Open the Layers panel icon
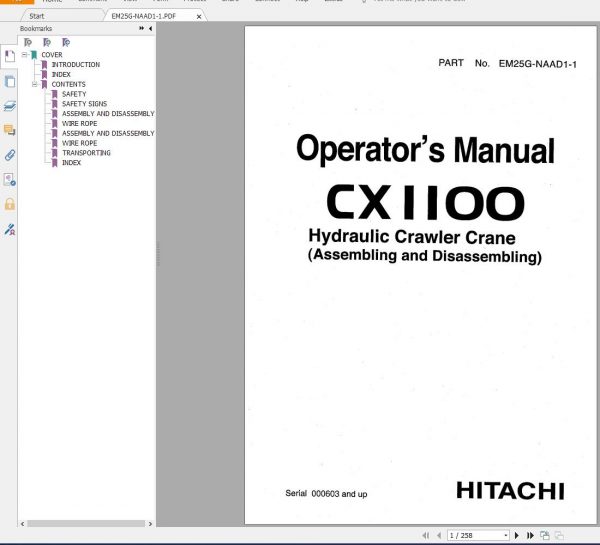This screenshot has width=600, height=545. click(10, 106)
